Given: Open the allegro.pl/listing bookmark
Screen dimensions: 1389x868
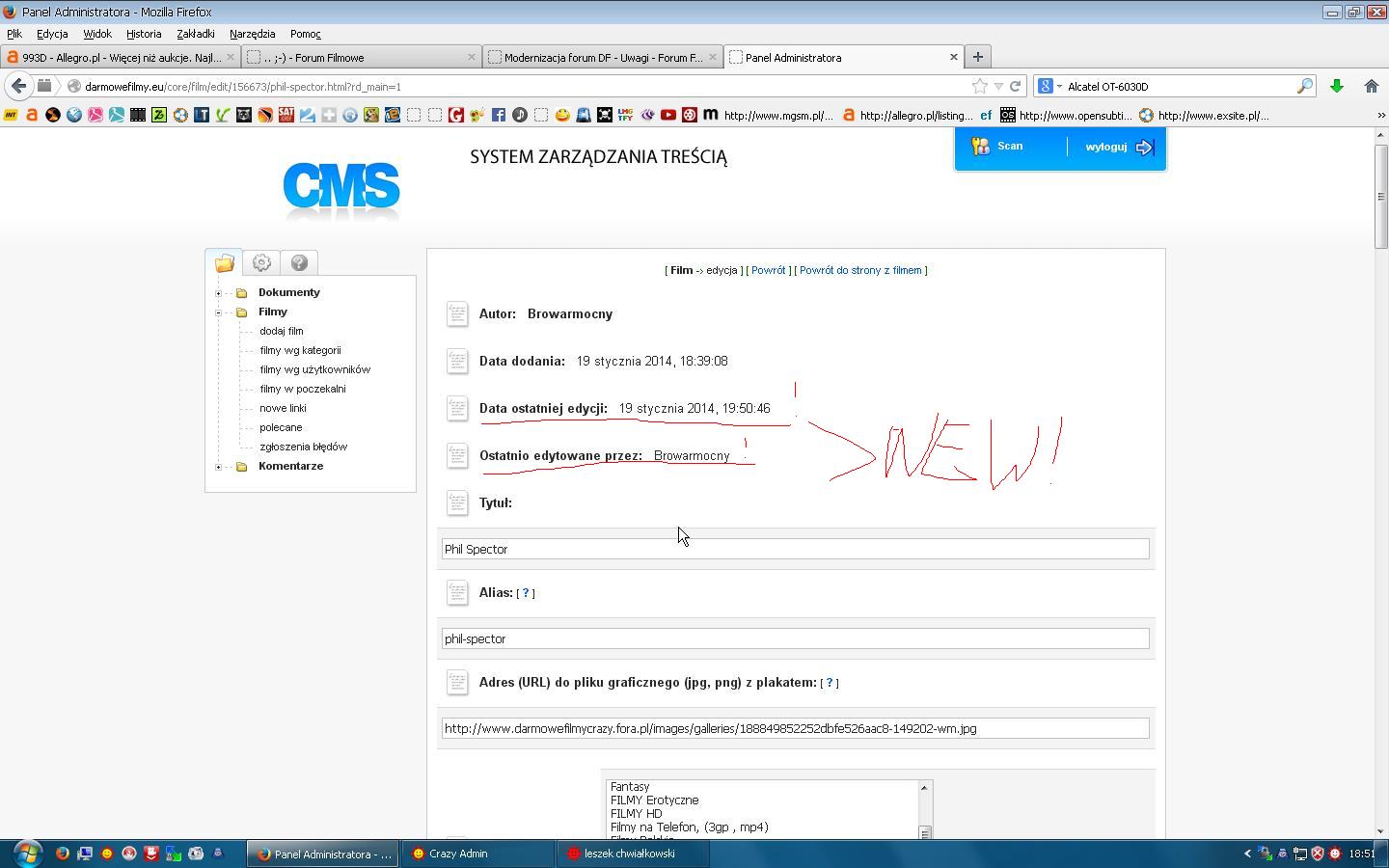Looking at the screenshot, I should (x=909, y=115).
